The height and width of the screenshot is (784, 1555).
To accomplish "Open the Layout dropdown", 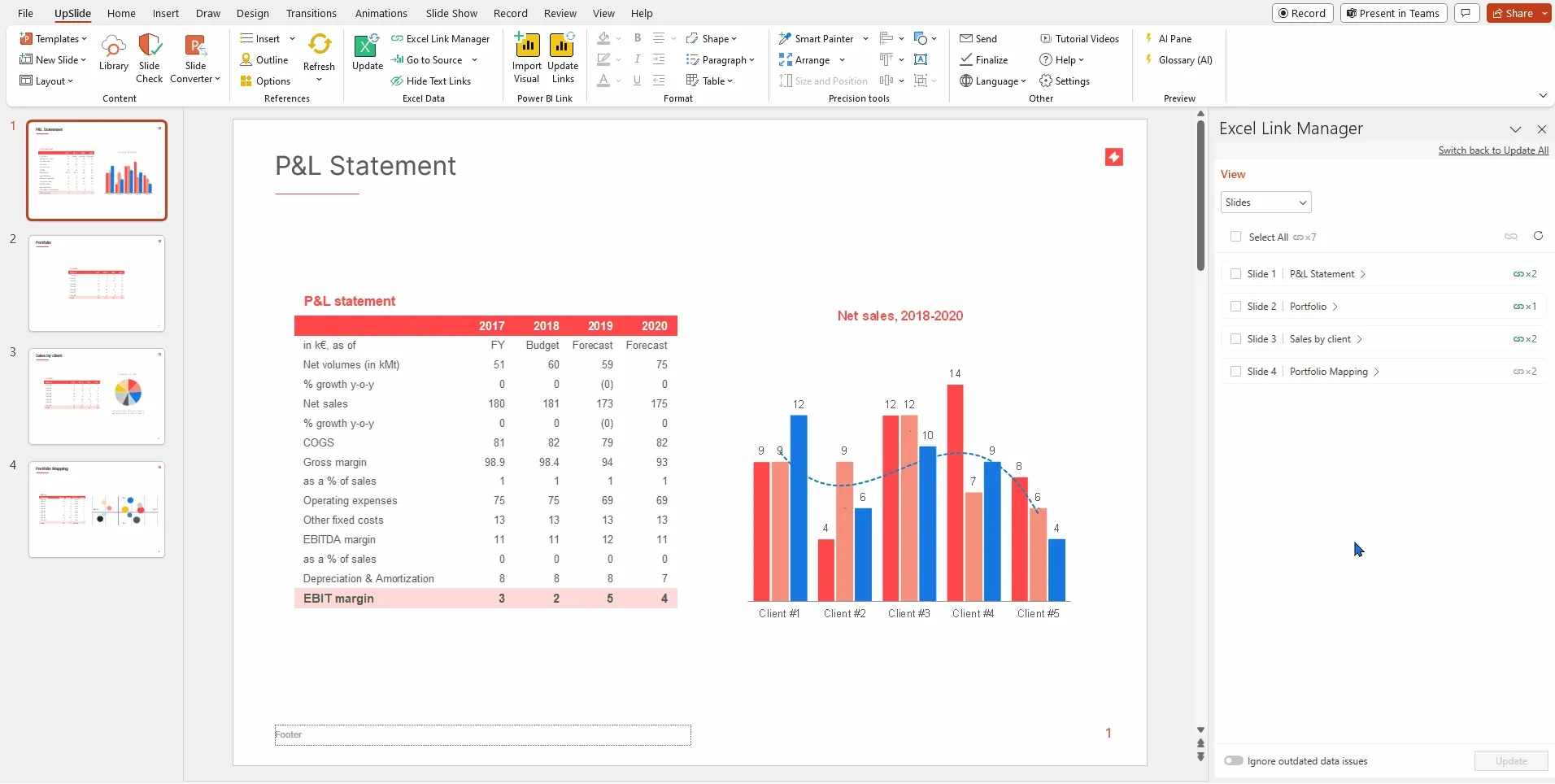I will pos(46,81).
